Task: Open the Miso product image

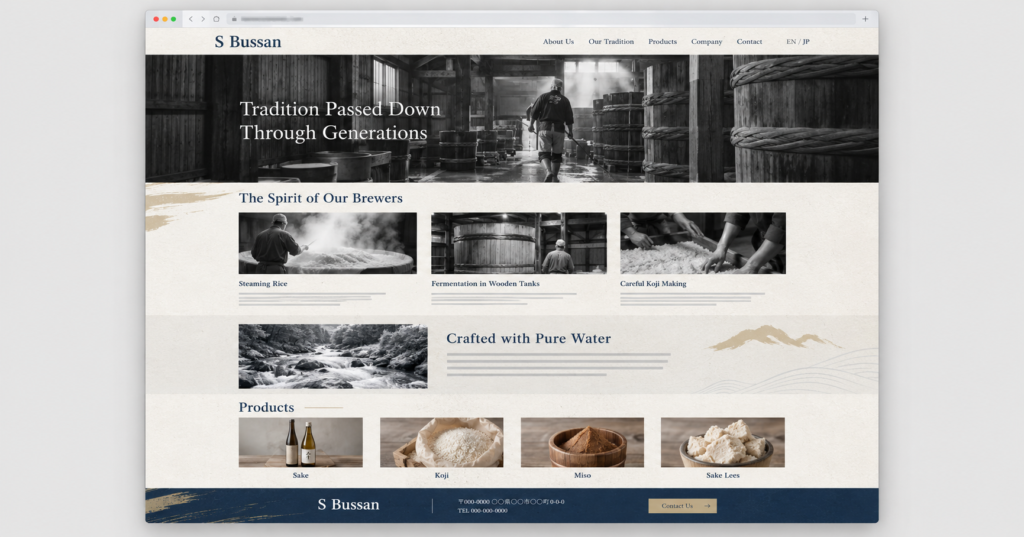Action: tap(583, 442)
